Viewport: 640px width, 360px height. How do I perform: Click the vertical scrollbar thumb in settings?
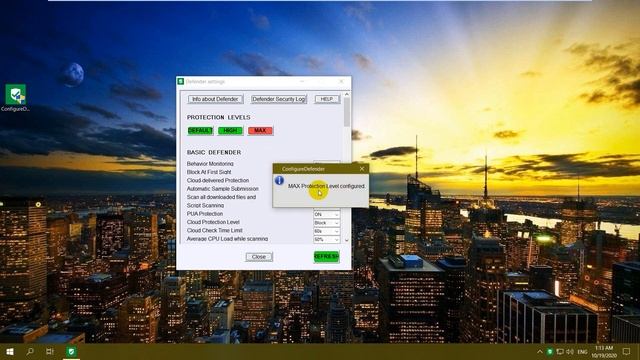[347, 112]
